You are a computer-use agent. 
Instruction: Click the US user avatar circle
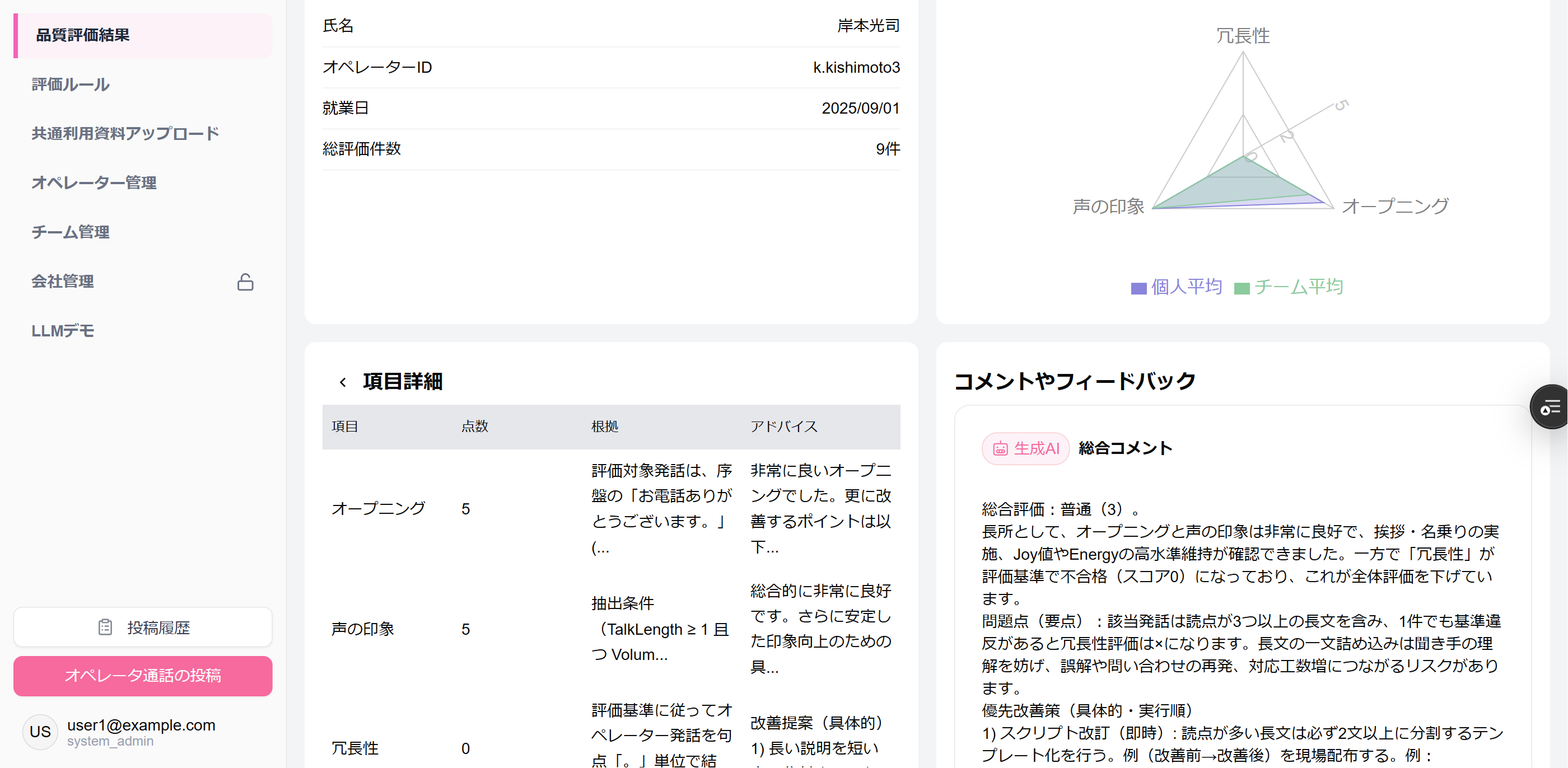(x=40, y=732)
